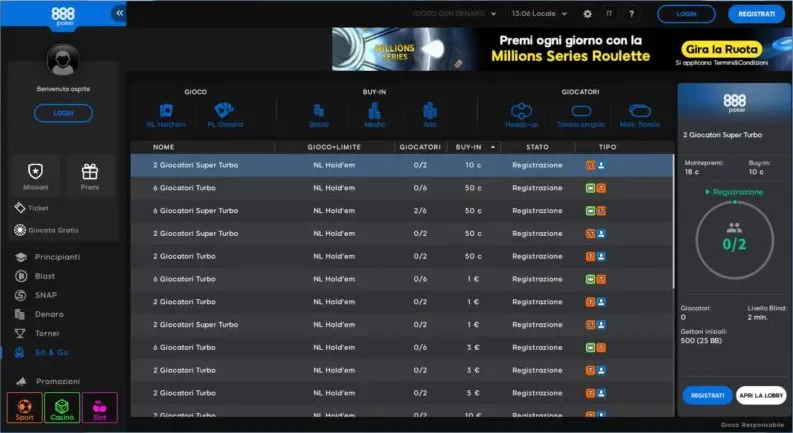Viewport: 793px width, 433px height.
Task: Open settings via the gear icon
Action: [x=587, y=14]
